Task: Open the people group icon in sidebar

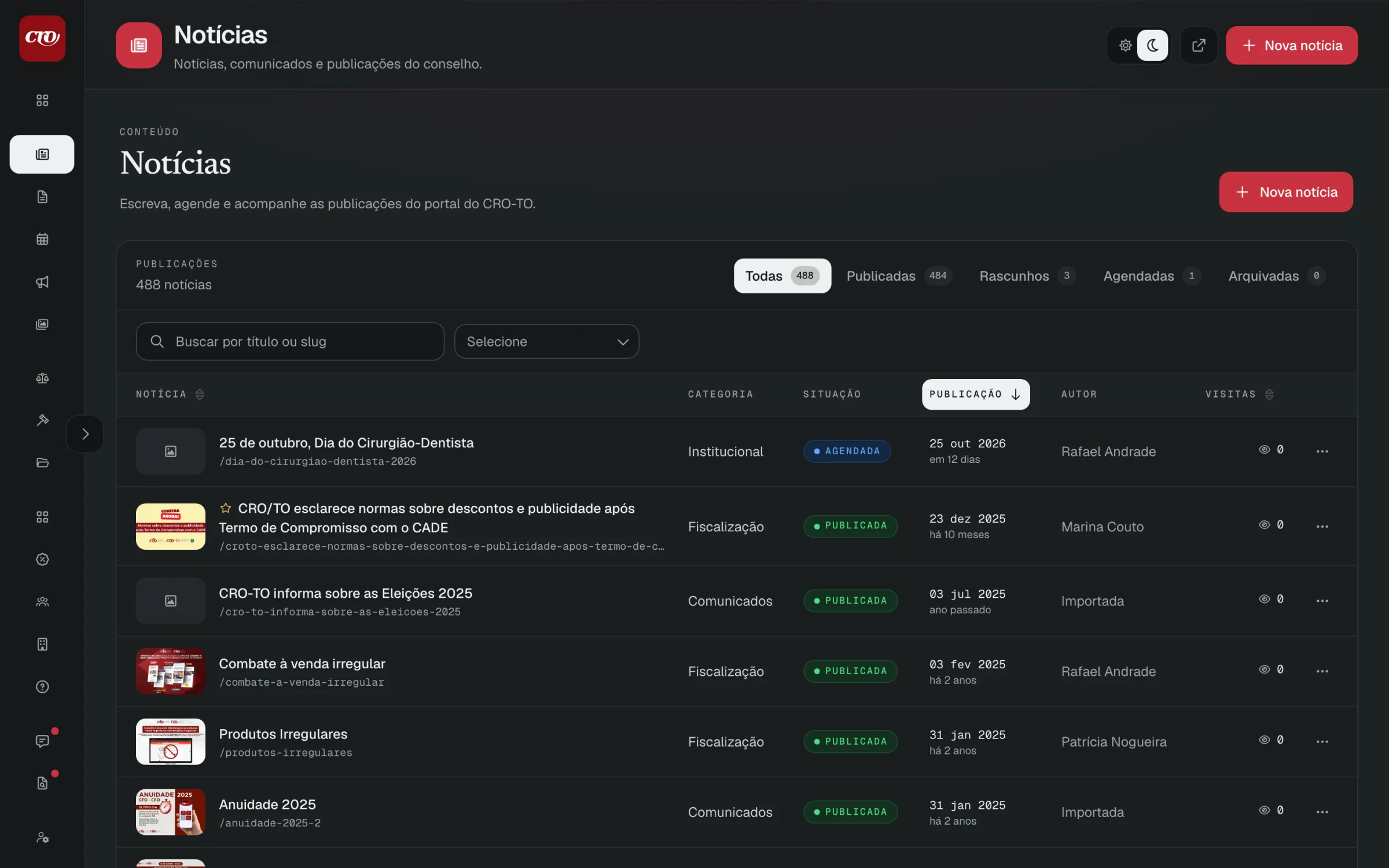Action: (x=42, y=602)
